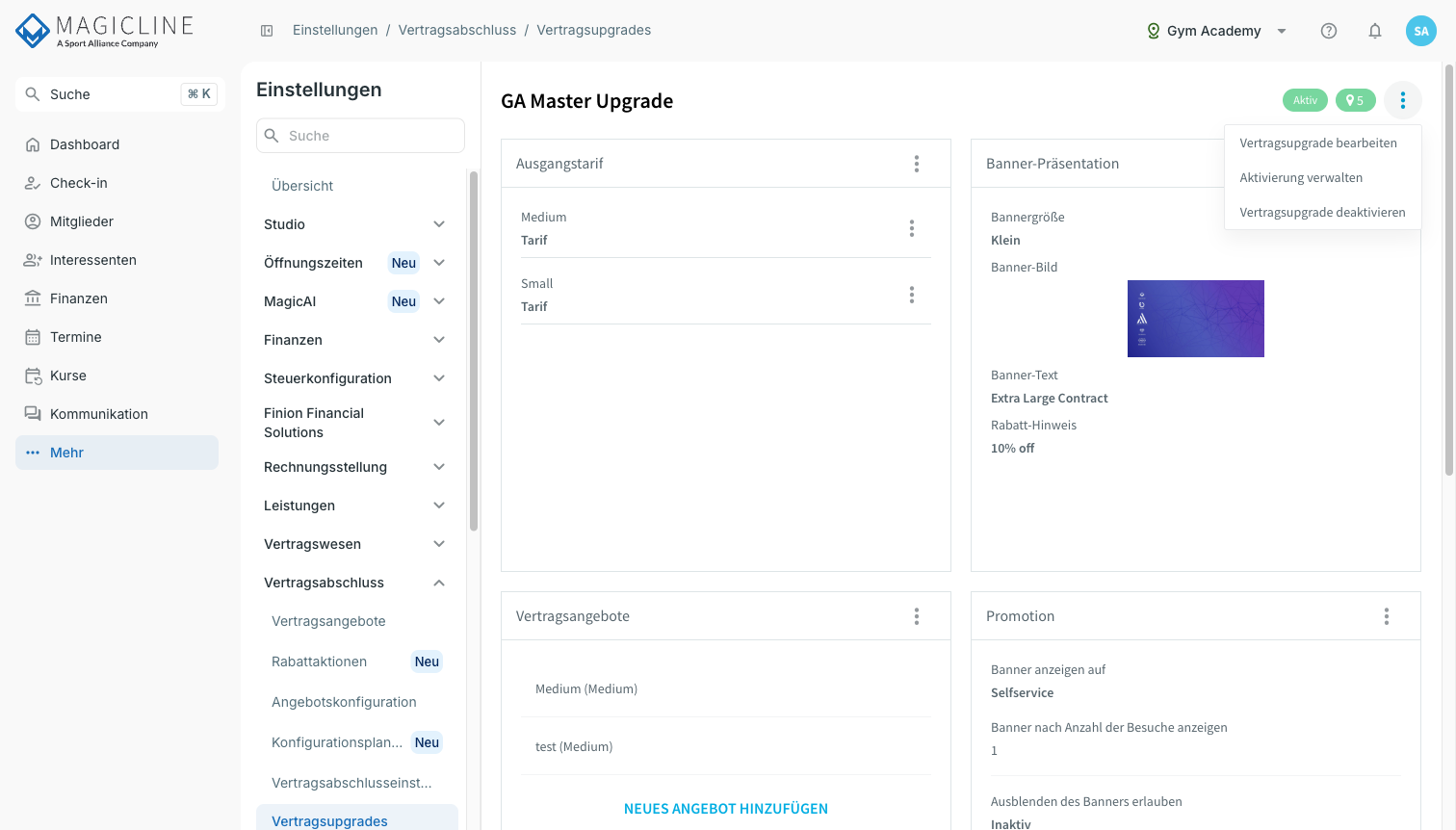Expand the Öffnungszeiten settings section
Image resolution: width=1456 pixels, height=830 pixels.
click(x=356, y=263)
